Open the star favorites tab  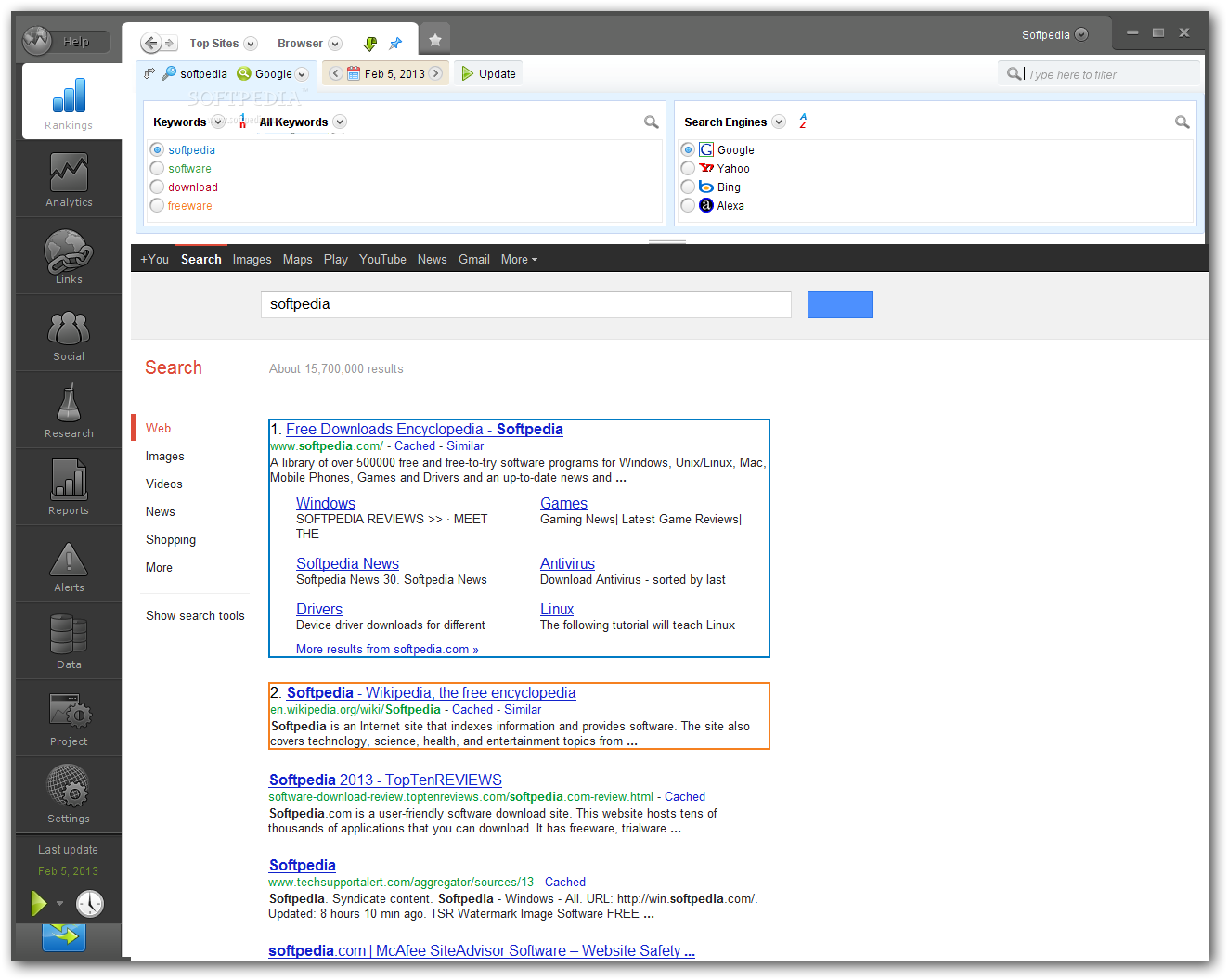pos(434,39)
